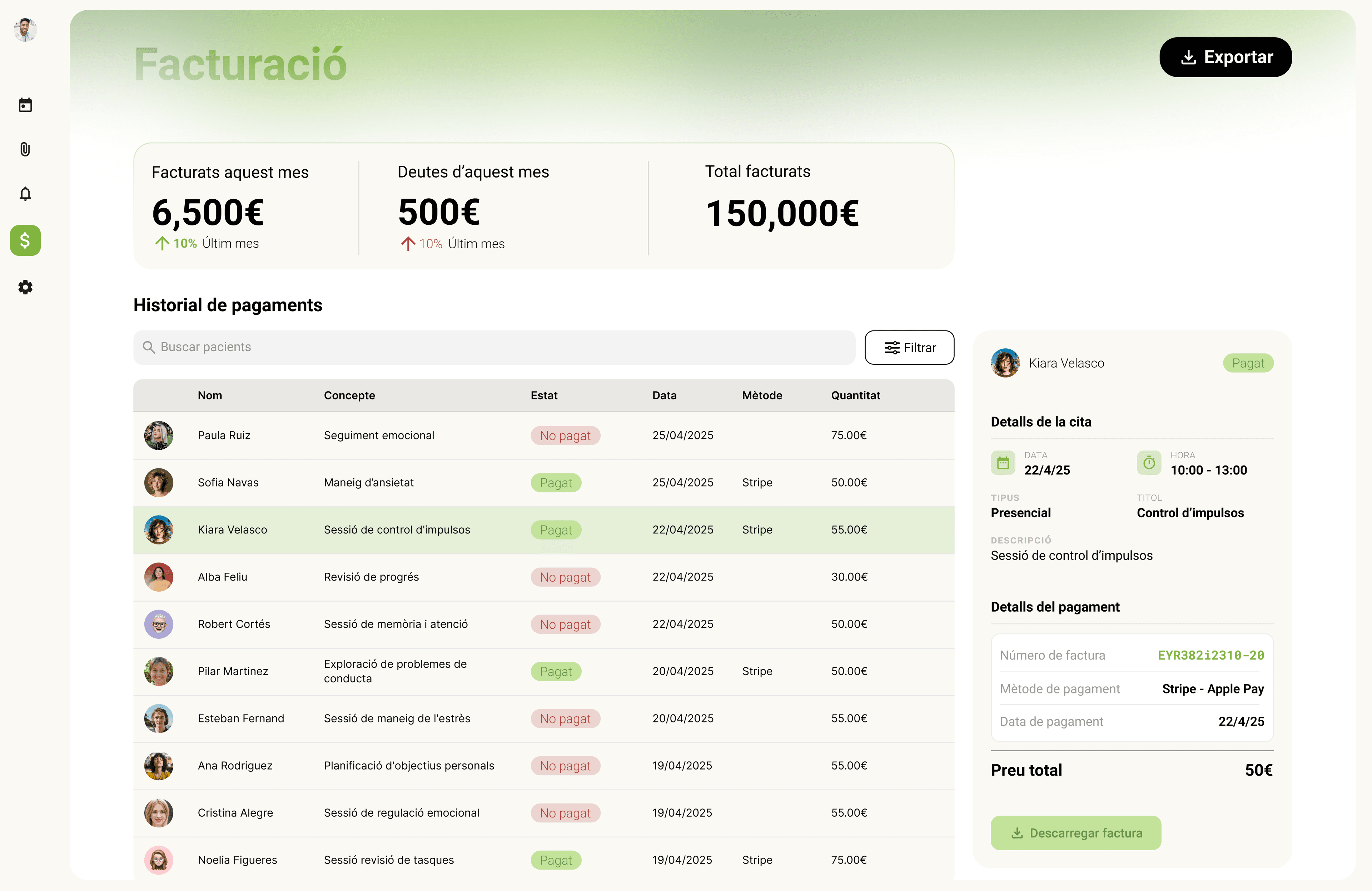Click the calendar icon beside DATA 22/4/25
This screenshot has width=1372, height=891.
(1003, 463)
